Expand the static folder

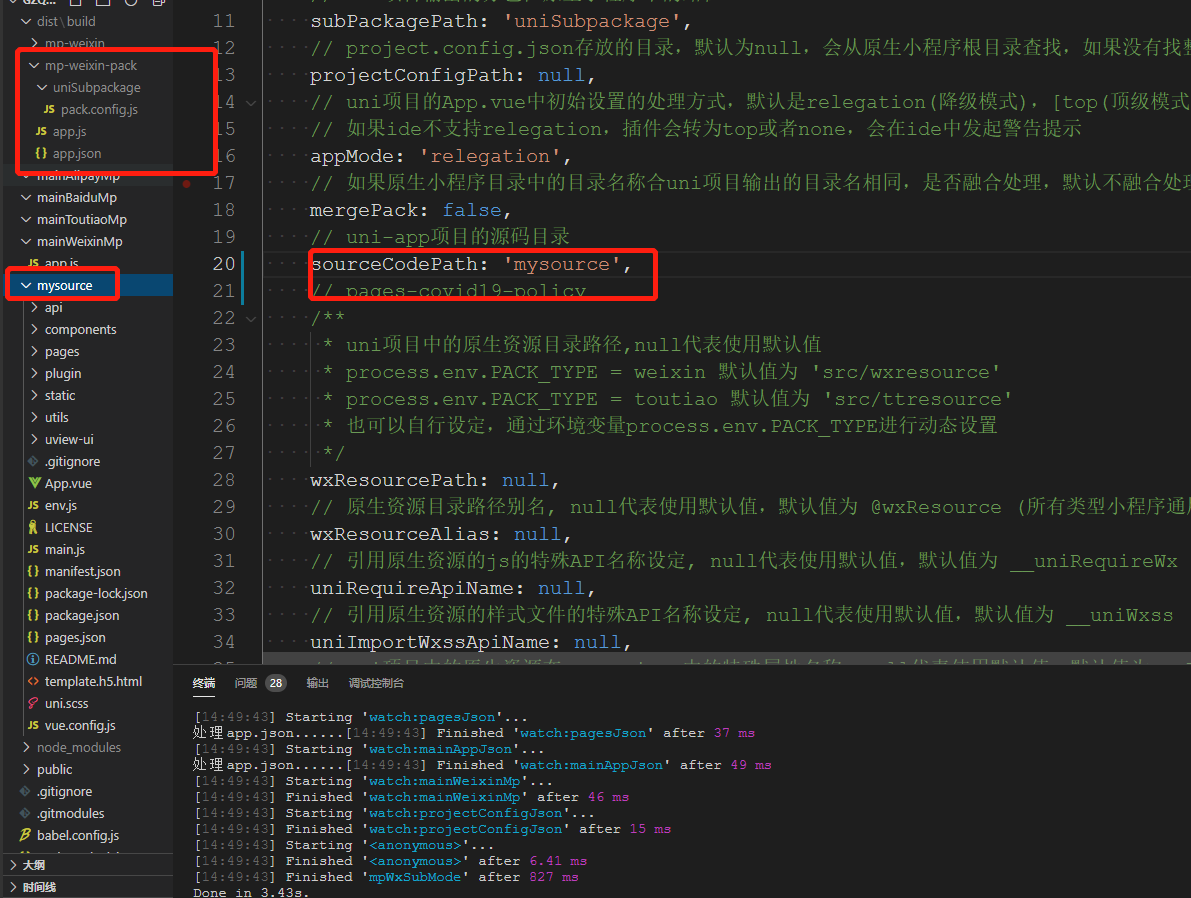33,396
